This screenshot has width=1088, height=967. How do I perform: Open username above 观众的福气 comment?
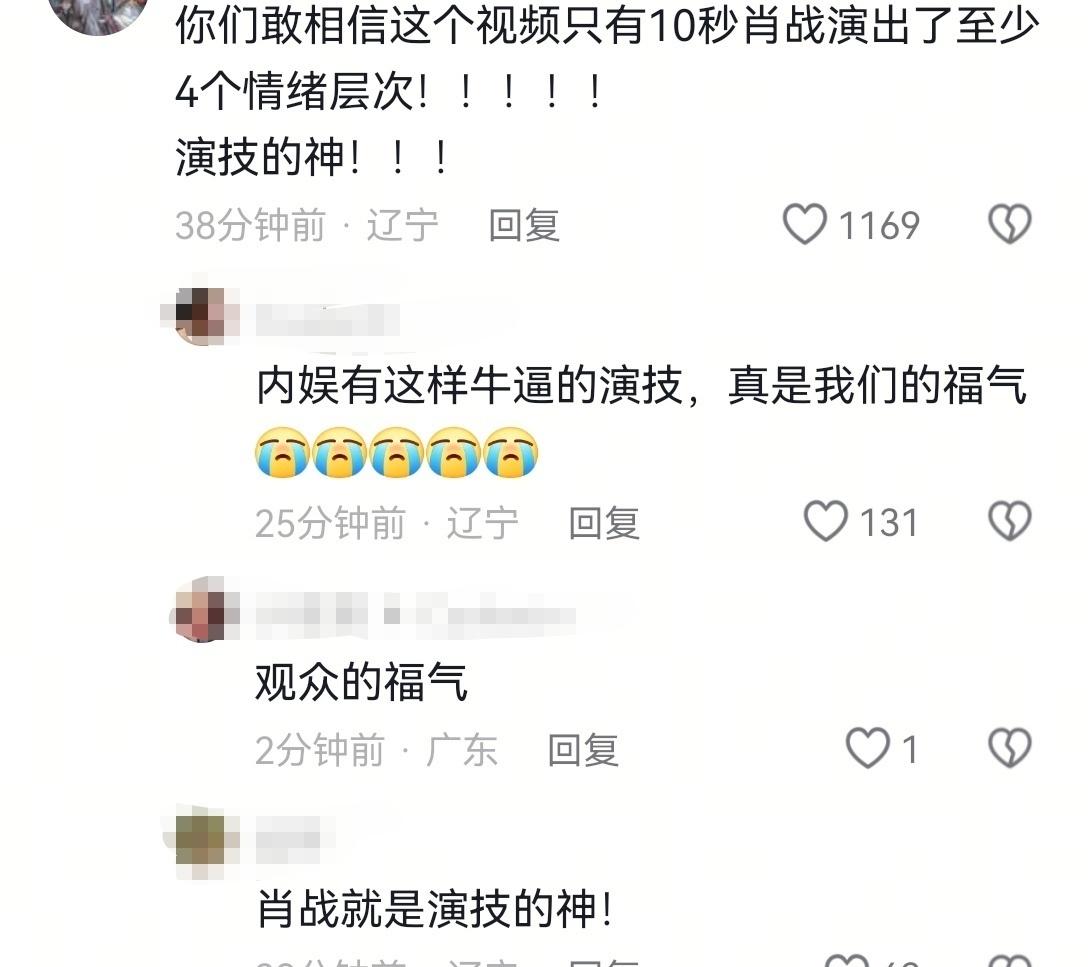415,615
